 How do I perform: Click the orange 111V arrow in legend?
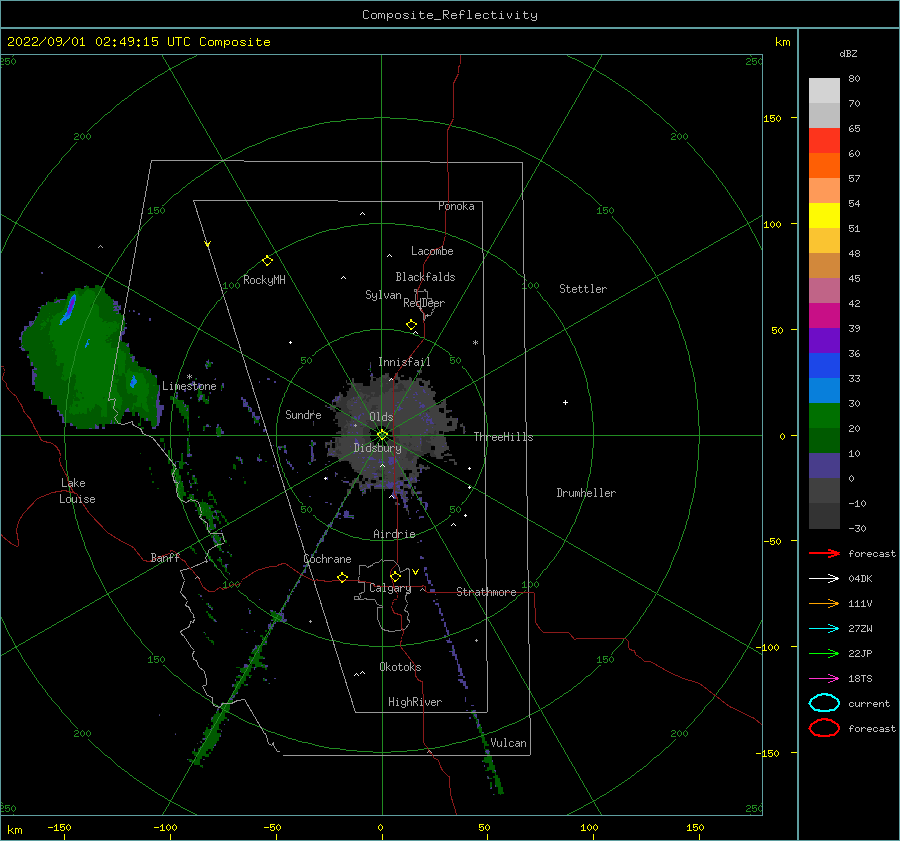[x=824, y=603]
